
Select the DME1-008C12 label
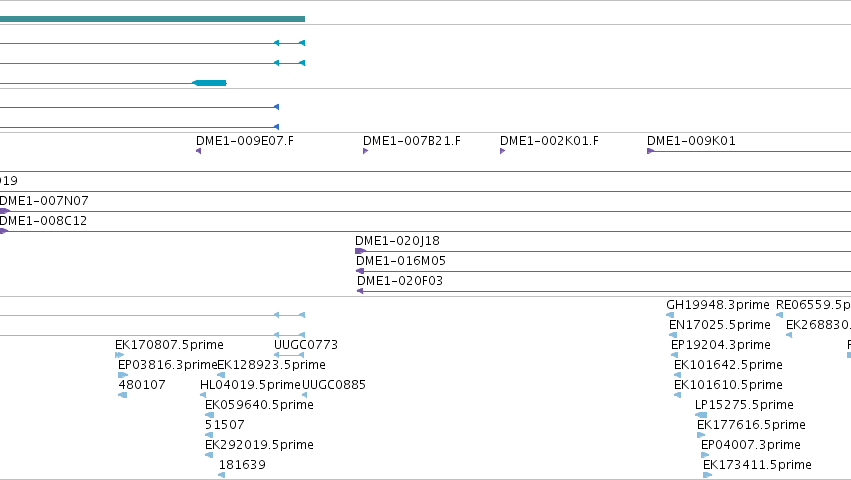click(43, 221)
